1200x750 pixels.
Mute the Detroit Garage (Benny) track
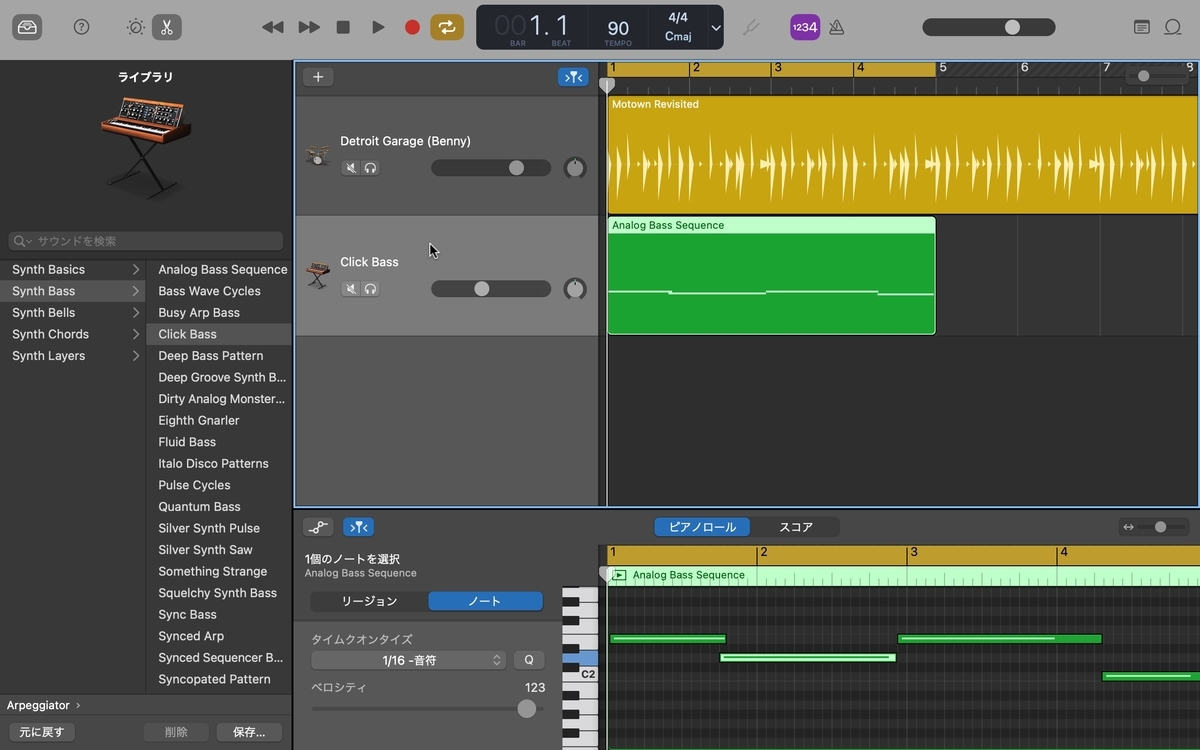tap(351, 168)
